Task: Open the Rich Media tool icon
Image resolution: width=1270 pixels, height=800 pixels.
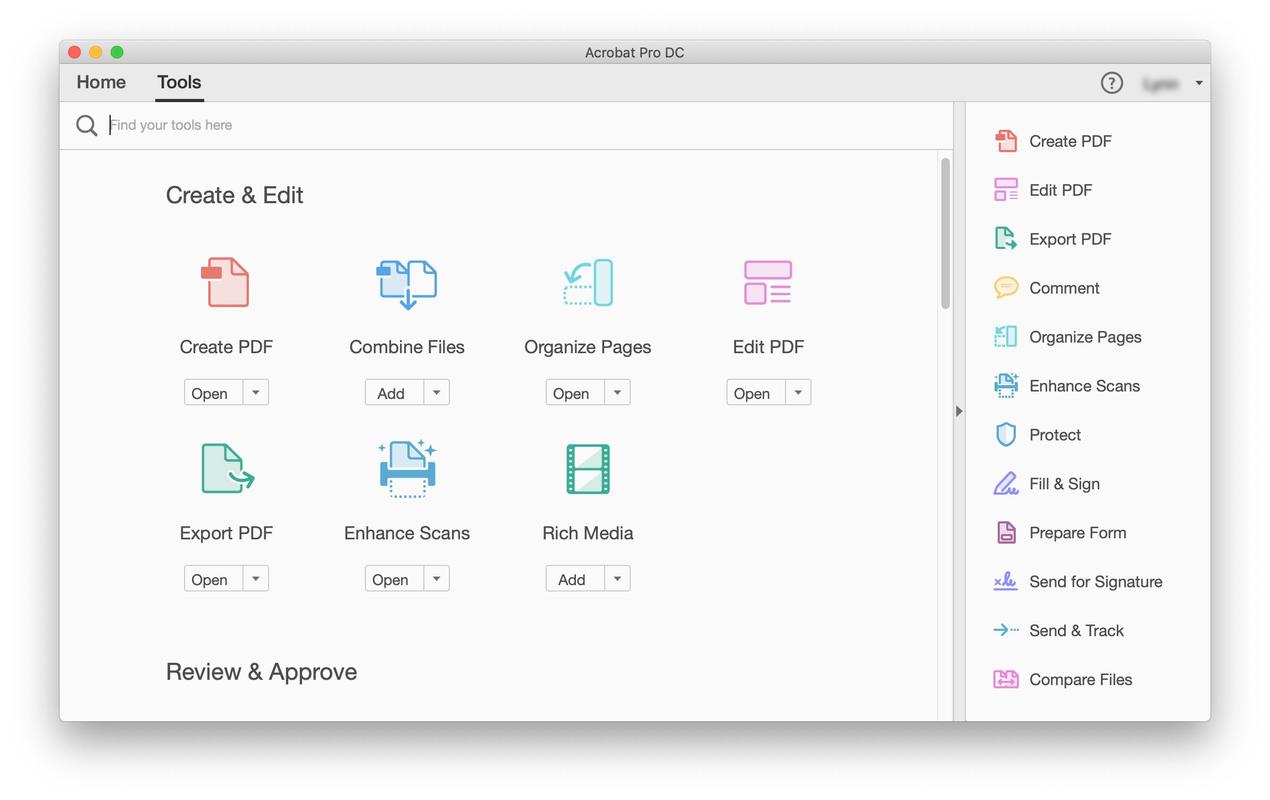Action: coord(587,468)
